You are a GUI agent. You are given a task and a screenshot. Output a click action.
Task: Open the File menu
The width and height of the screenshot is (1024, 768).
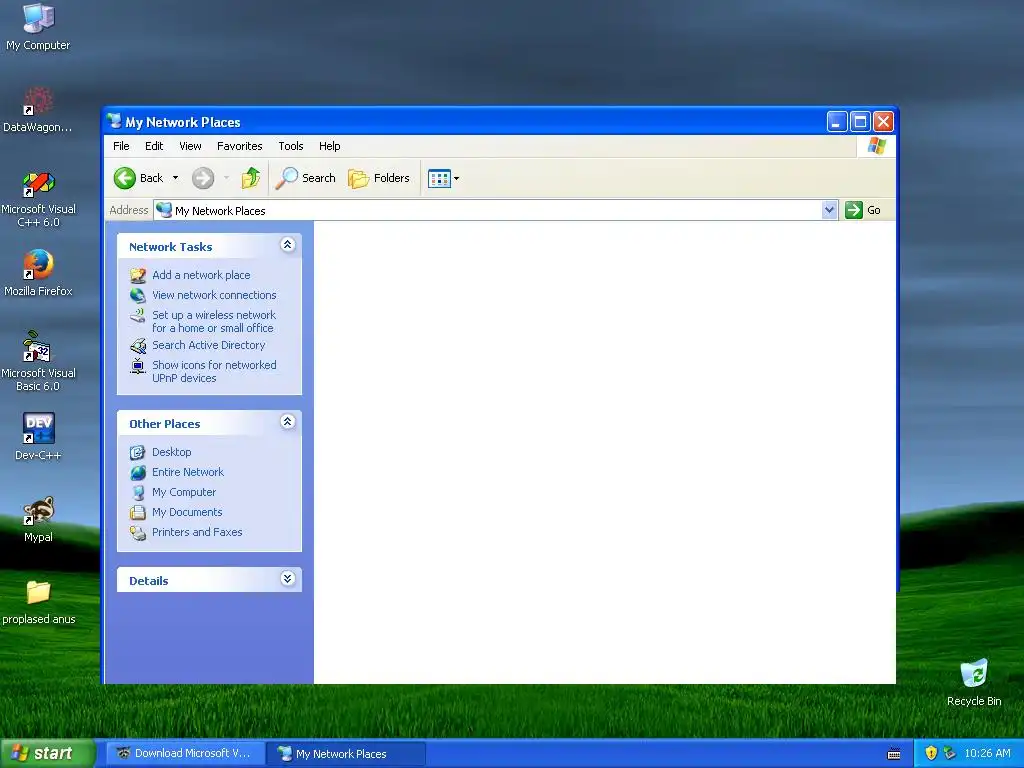coord(121,146)
